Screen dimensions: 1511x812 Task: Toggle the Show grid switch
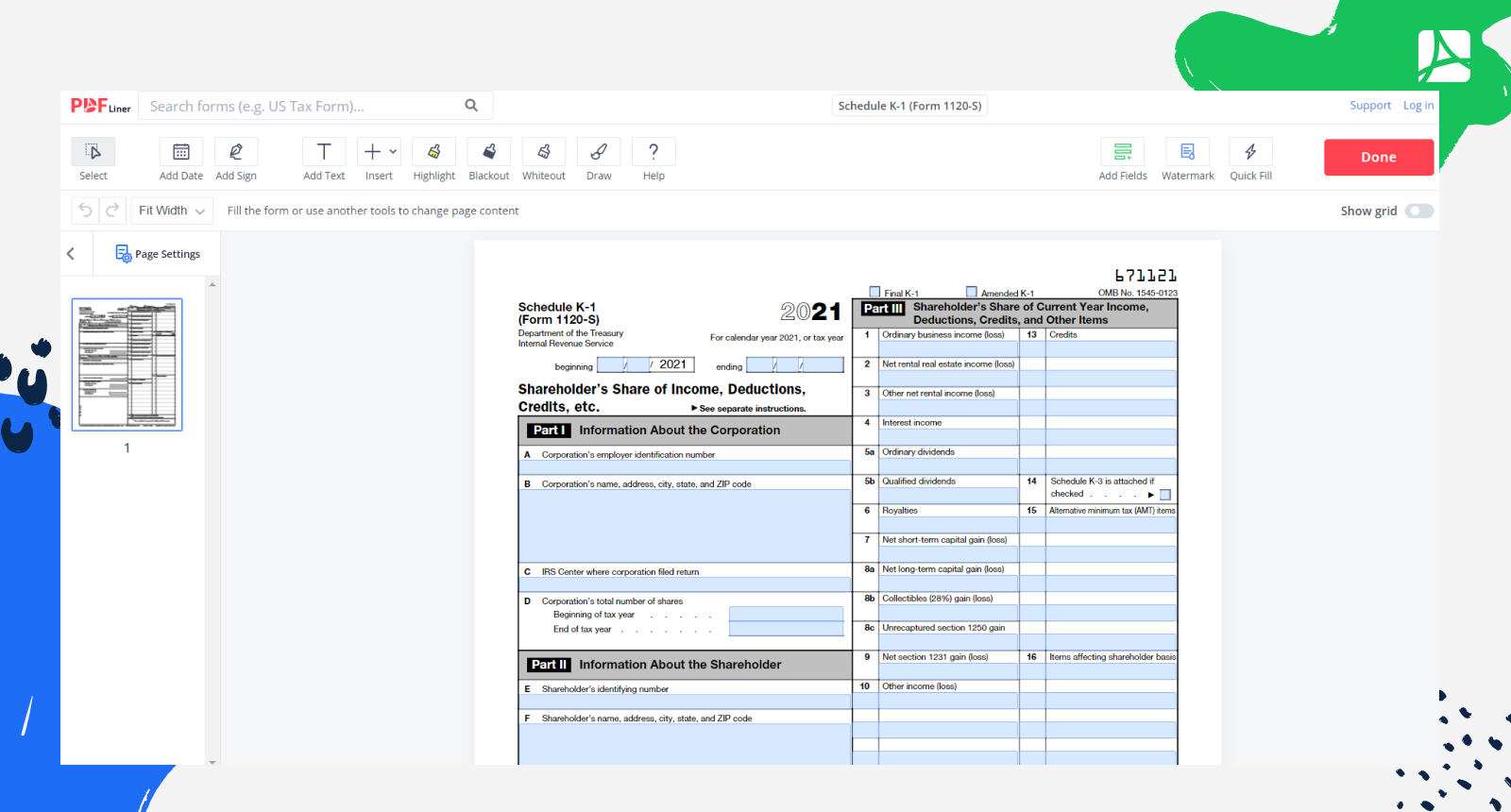(1419, 211)
